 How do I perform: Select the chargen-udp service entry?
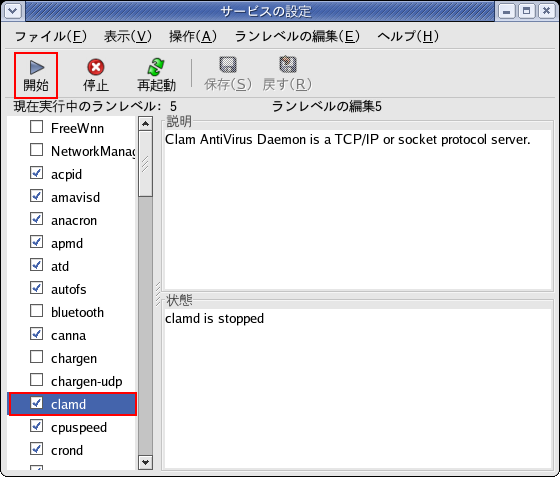point(71,381)
